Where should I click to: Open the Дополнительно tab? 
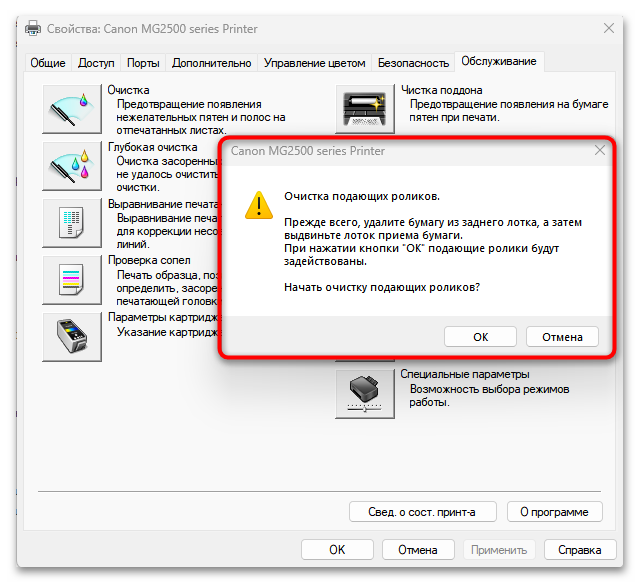pos(211,63)
